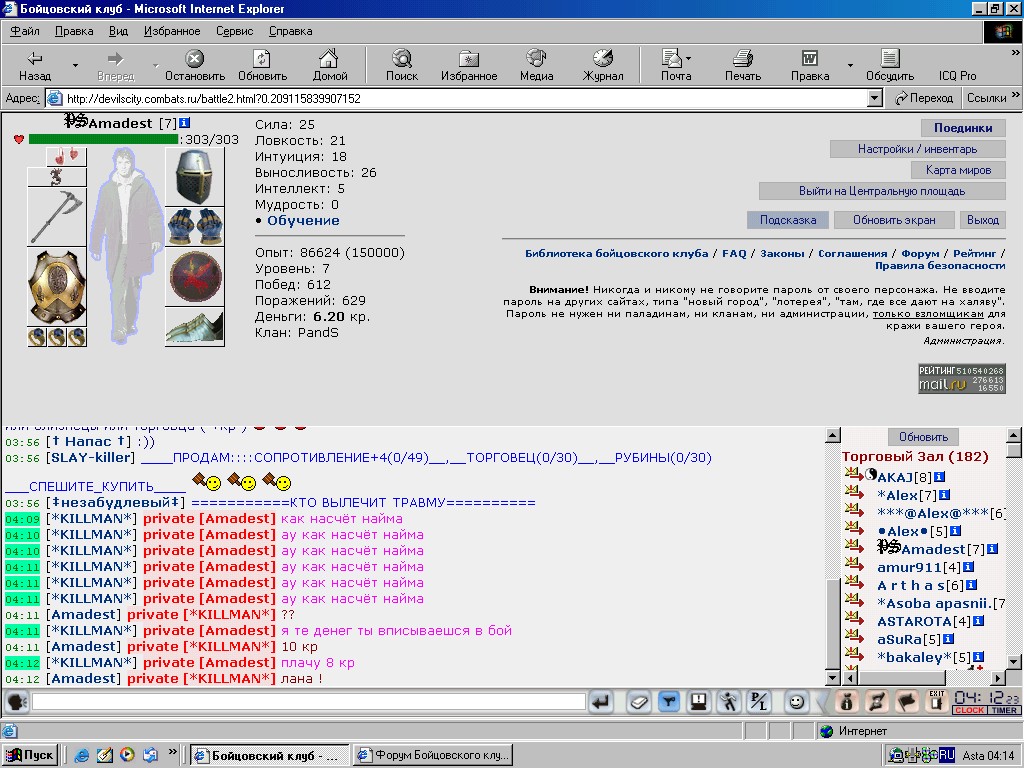
Task: Click the eraser clear chat icon
Action: [638, 703]
